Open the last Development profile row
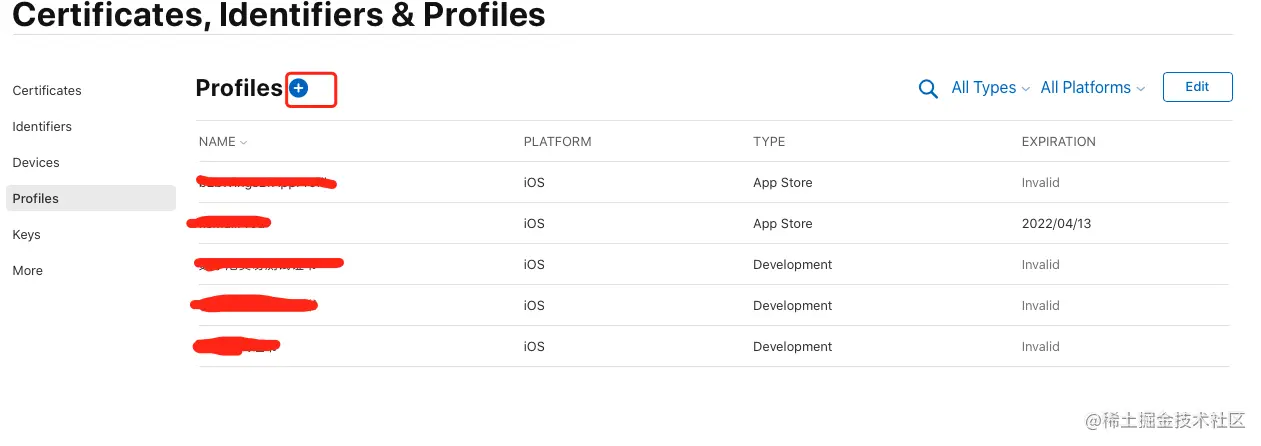This screenshot has height=446, width=1261. [236, 347]
